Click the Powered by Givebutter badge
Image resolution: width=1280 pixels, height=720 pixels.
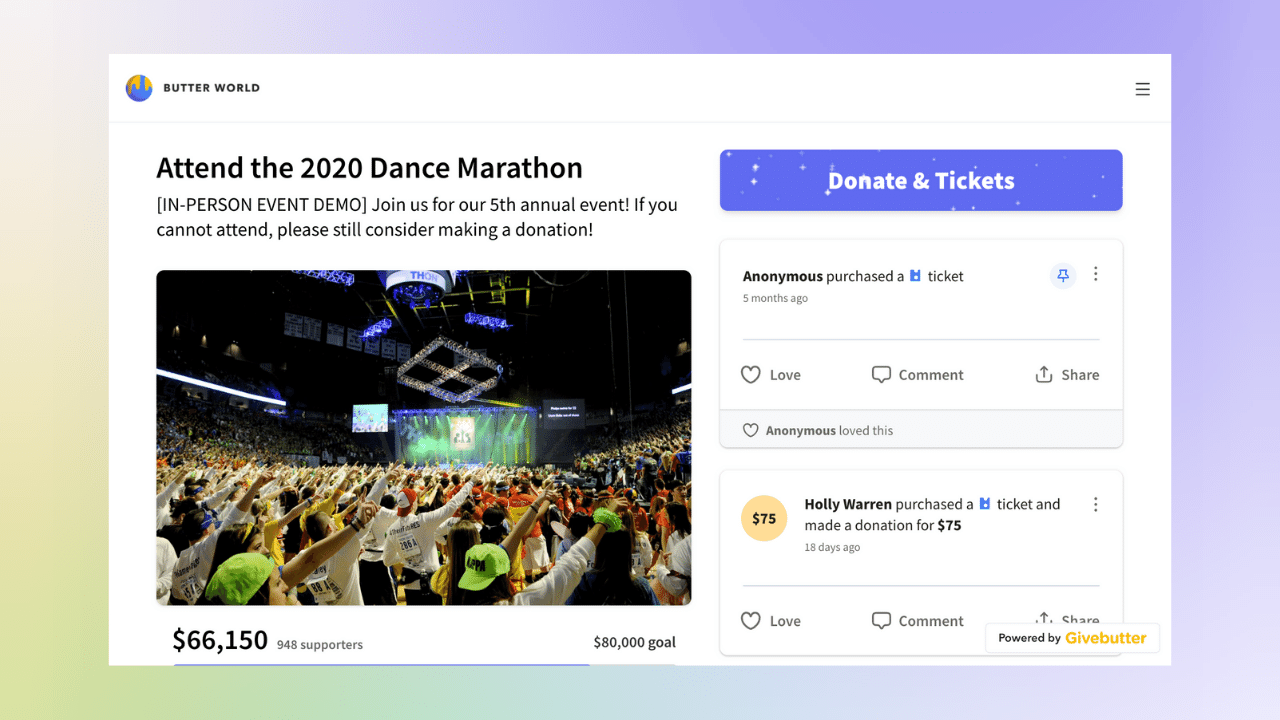[x=1072, y=638]
